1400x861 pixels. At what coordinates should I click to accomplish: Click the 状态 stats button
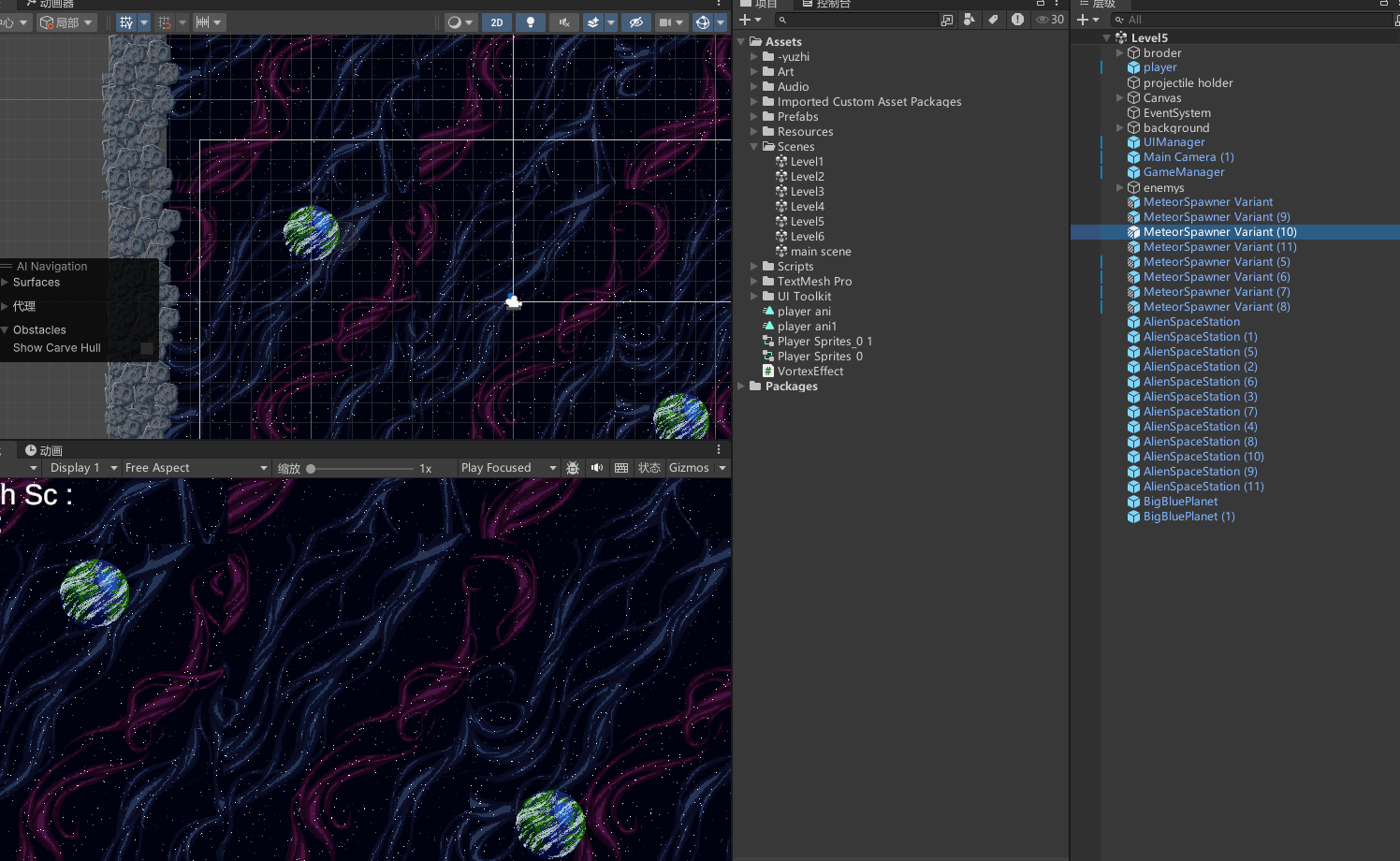(x=649, y=468)
